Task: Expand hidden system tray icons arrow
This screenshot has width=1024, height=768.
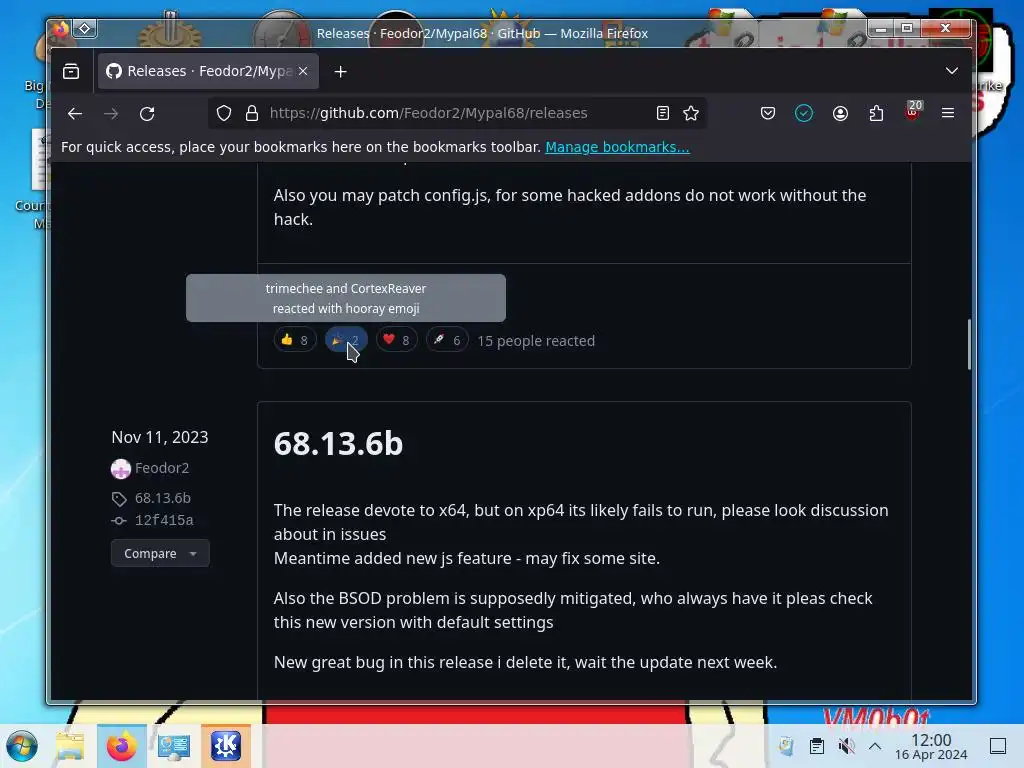Action: tap(875, 746)
